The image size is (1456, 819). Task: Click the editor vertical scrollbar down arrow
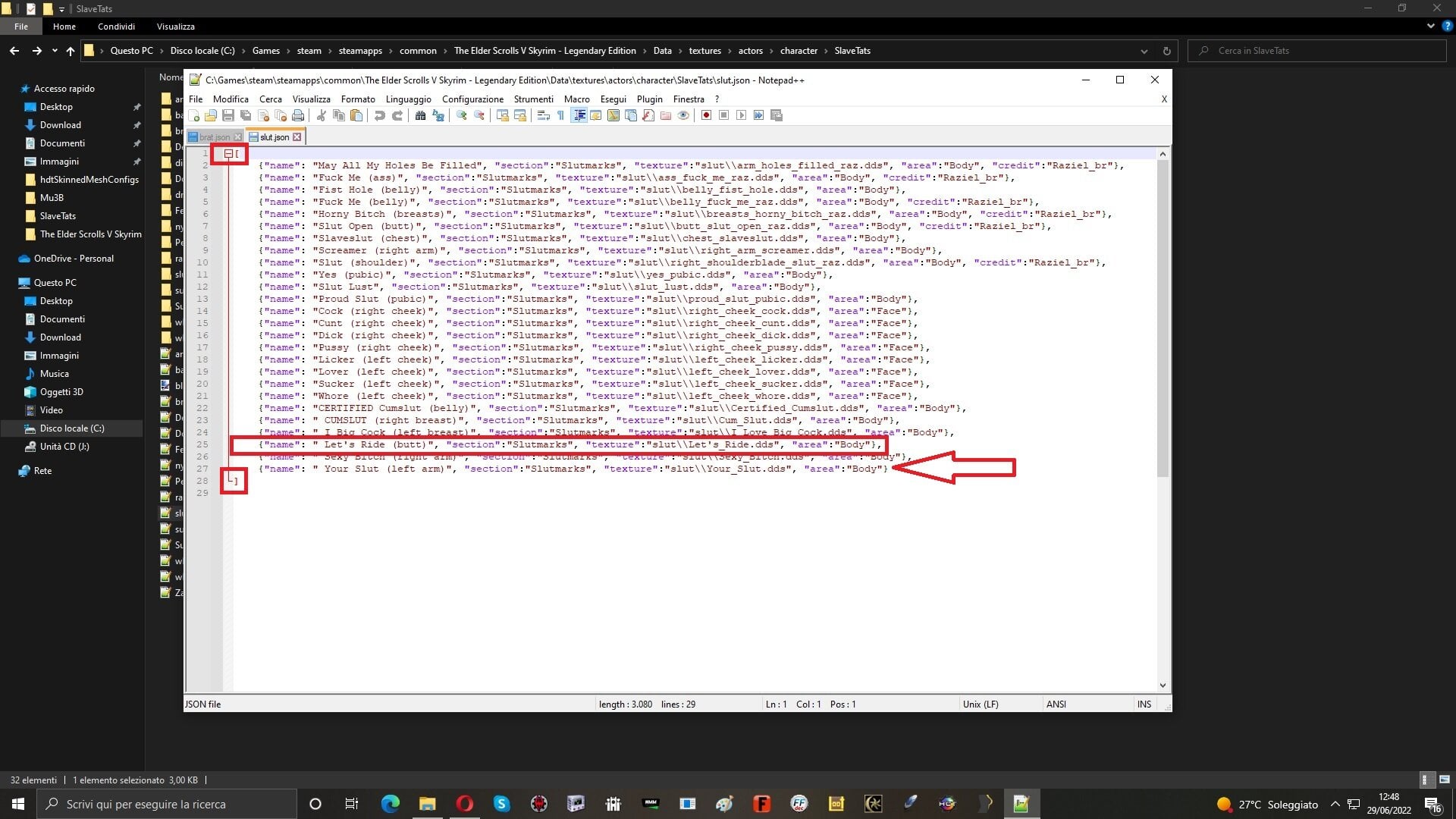point(1163,686)
